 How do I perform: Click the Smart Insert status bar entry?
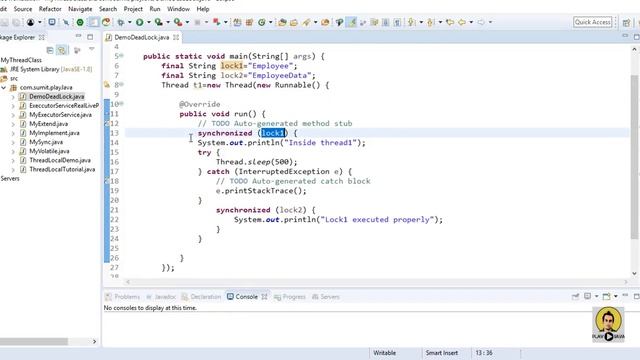click(442, 353)
